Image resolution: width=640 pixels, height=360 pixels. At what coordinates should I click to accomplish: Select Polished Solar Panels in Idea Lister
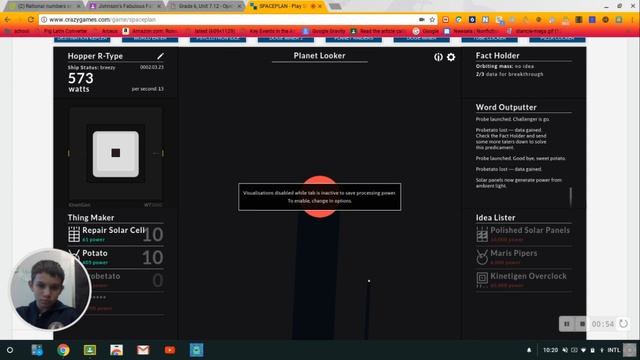click(524, 234)
